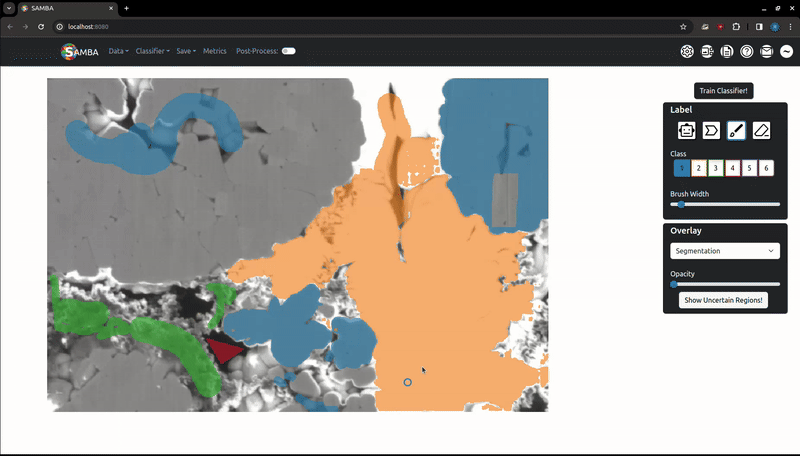This screenshot has height=456, width=800.
Task: Select the brush labelling tool
Action: pos(736,130)
